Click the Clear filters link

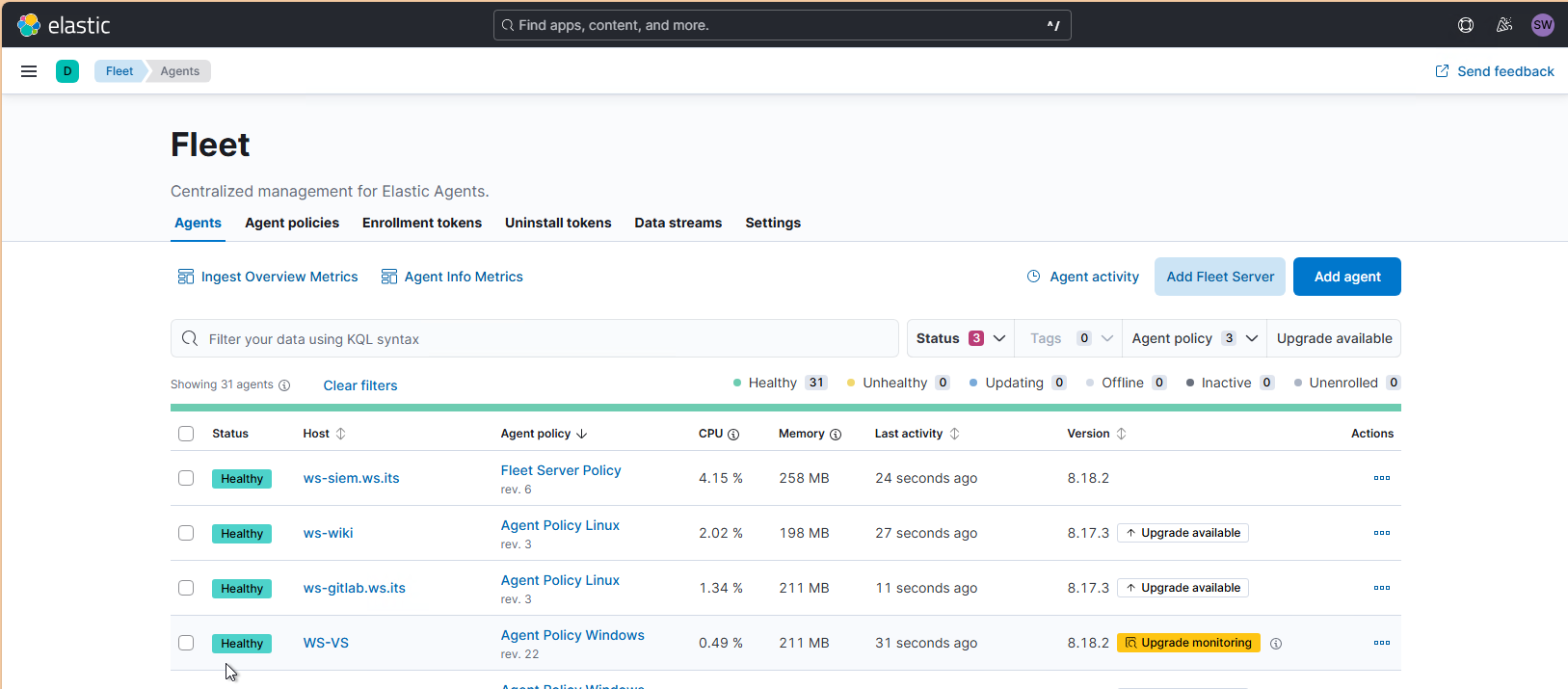(x=360, y=385)
